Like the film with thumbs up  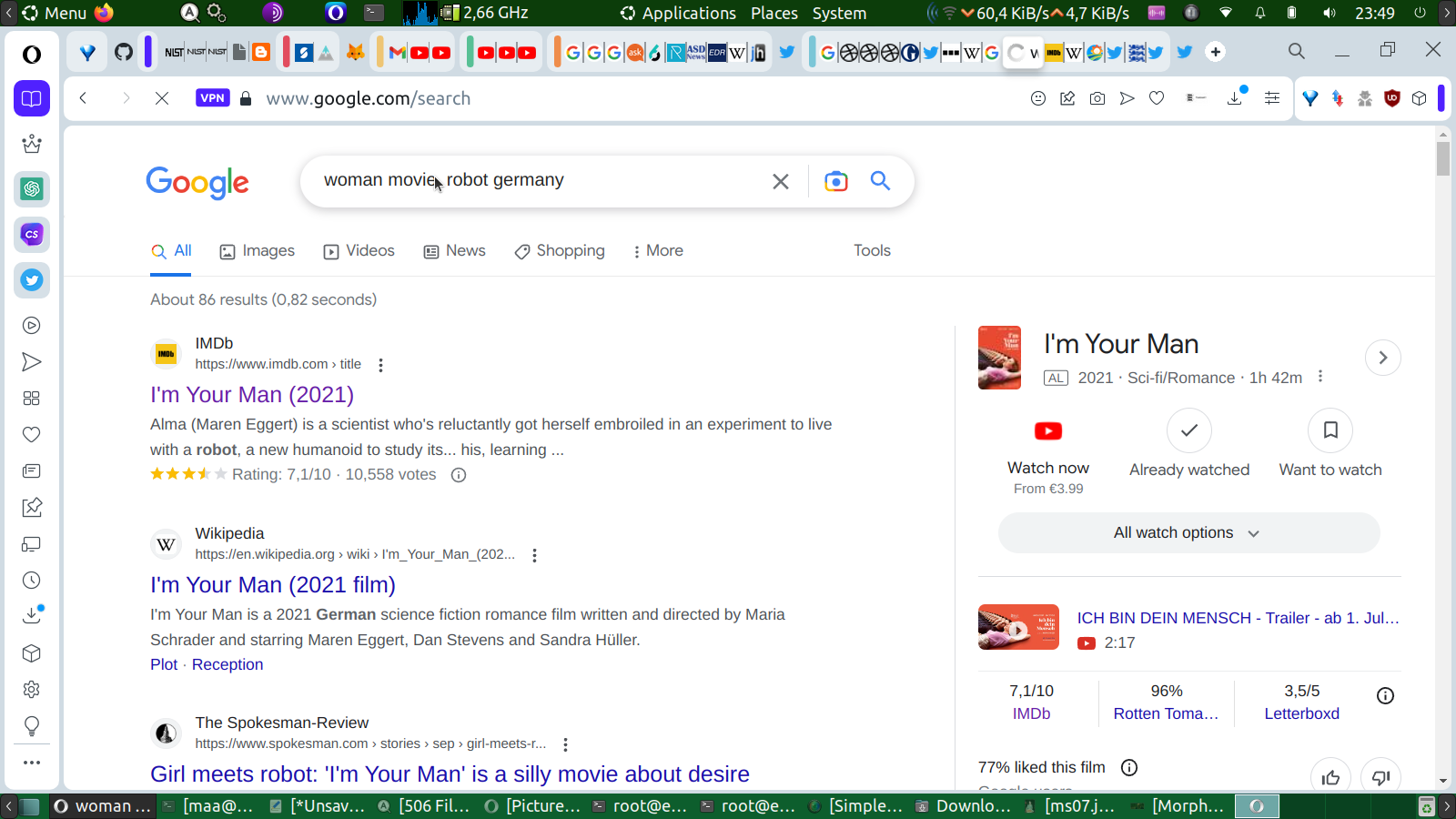(1330, 777)
